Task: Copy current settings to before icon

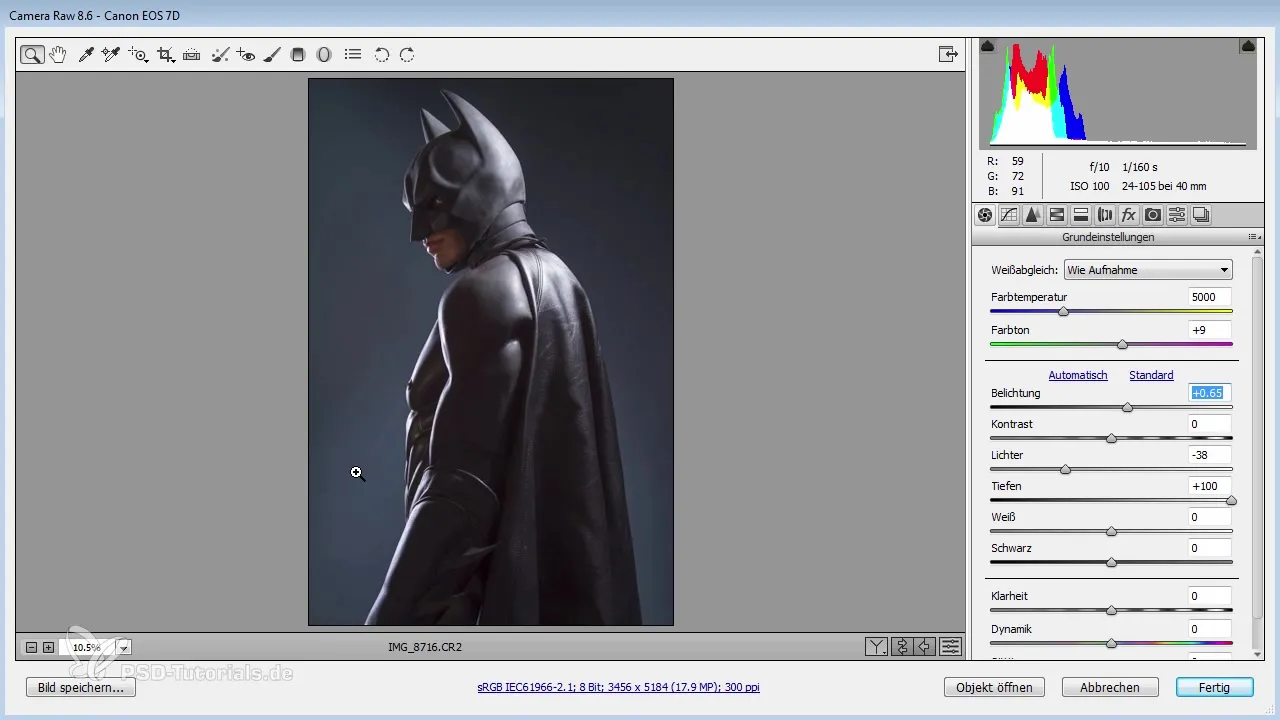Action: tap(925, 647)
